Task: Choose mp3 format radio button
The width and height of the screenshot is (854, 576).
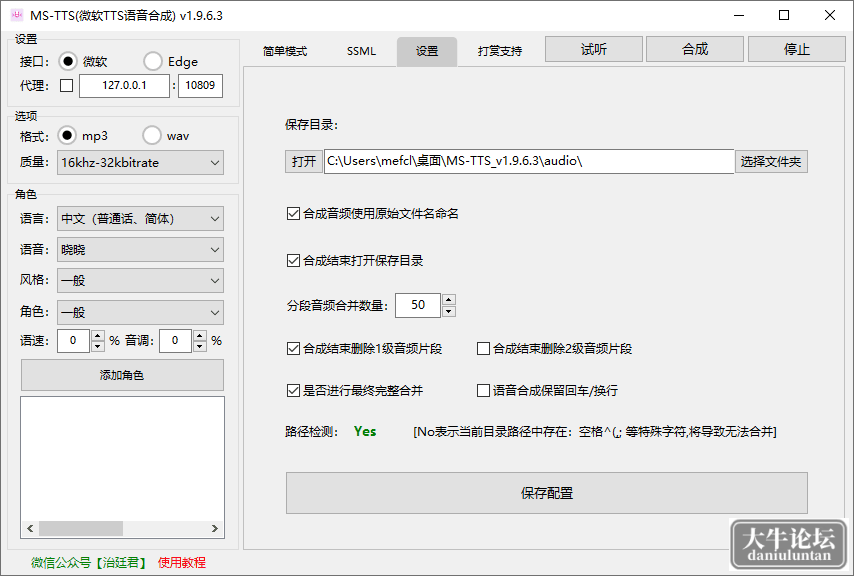Action: [67, 136]
